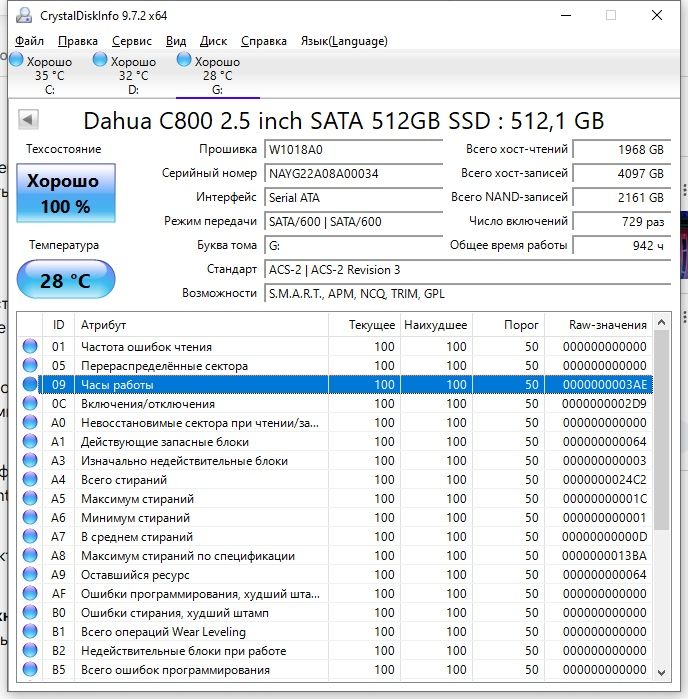Click status icon of row 09 Часы работы
Viewport: 688px width, 699px height.
click(30, 384)
